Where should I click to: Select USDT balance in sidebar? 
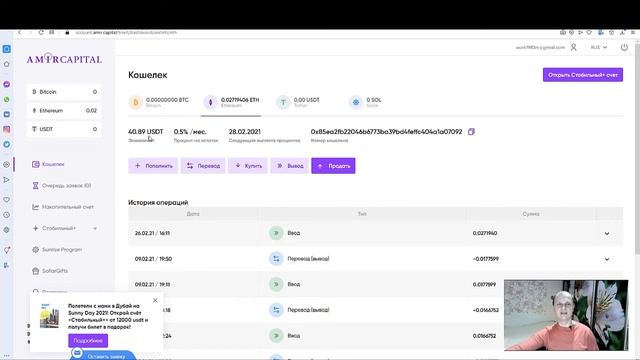coord(64,129)
